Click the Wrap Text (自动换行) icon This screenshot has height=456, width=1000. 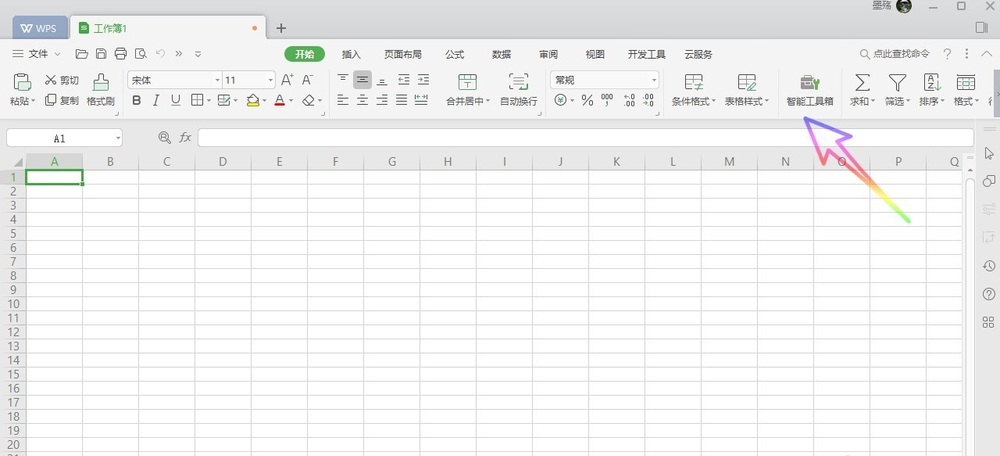point(518,82)
